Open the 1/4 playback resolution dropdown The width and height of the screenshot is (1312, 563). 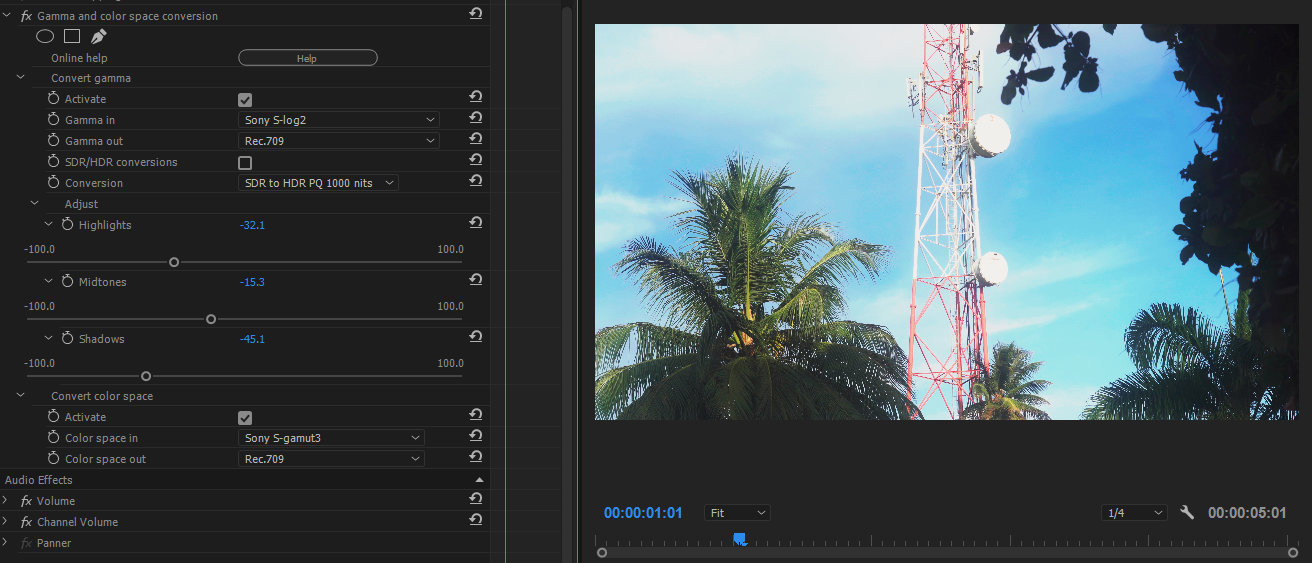[1134, 513]
